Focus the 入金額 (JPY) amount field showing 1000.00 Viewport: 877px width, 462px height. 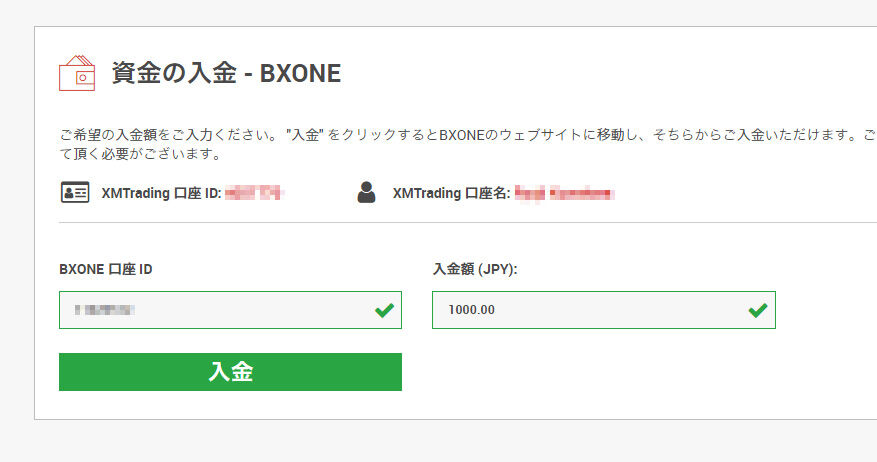(x=603, y=310)
